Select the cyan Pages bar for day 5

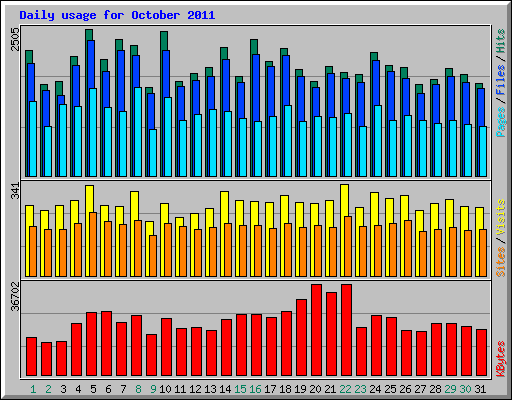[x=93, y=132]
